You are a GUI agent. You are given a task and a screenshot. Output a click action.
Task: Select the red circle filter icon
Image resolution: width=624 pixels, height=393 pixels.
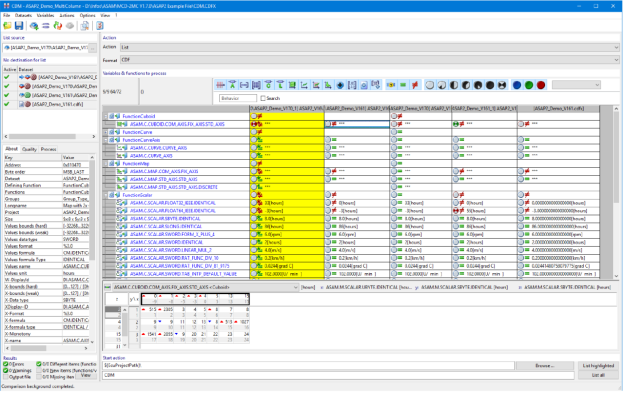coord(541,85)
